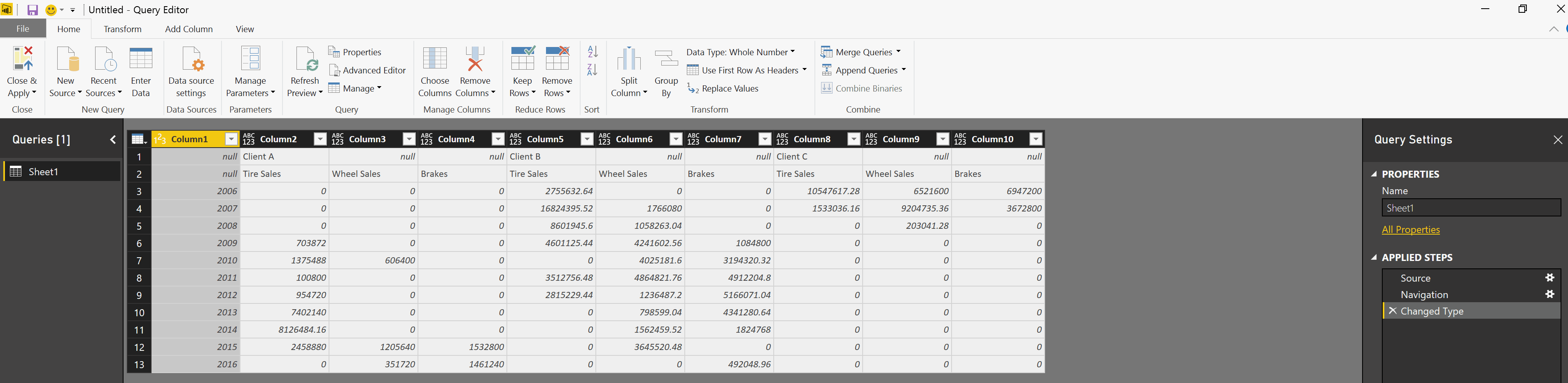Select the Sheet1 query in Queries list
Screen dimensions: 1568x383
61,172
